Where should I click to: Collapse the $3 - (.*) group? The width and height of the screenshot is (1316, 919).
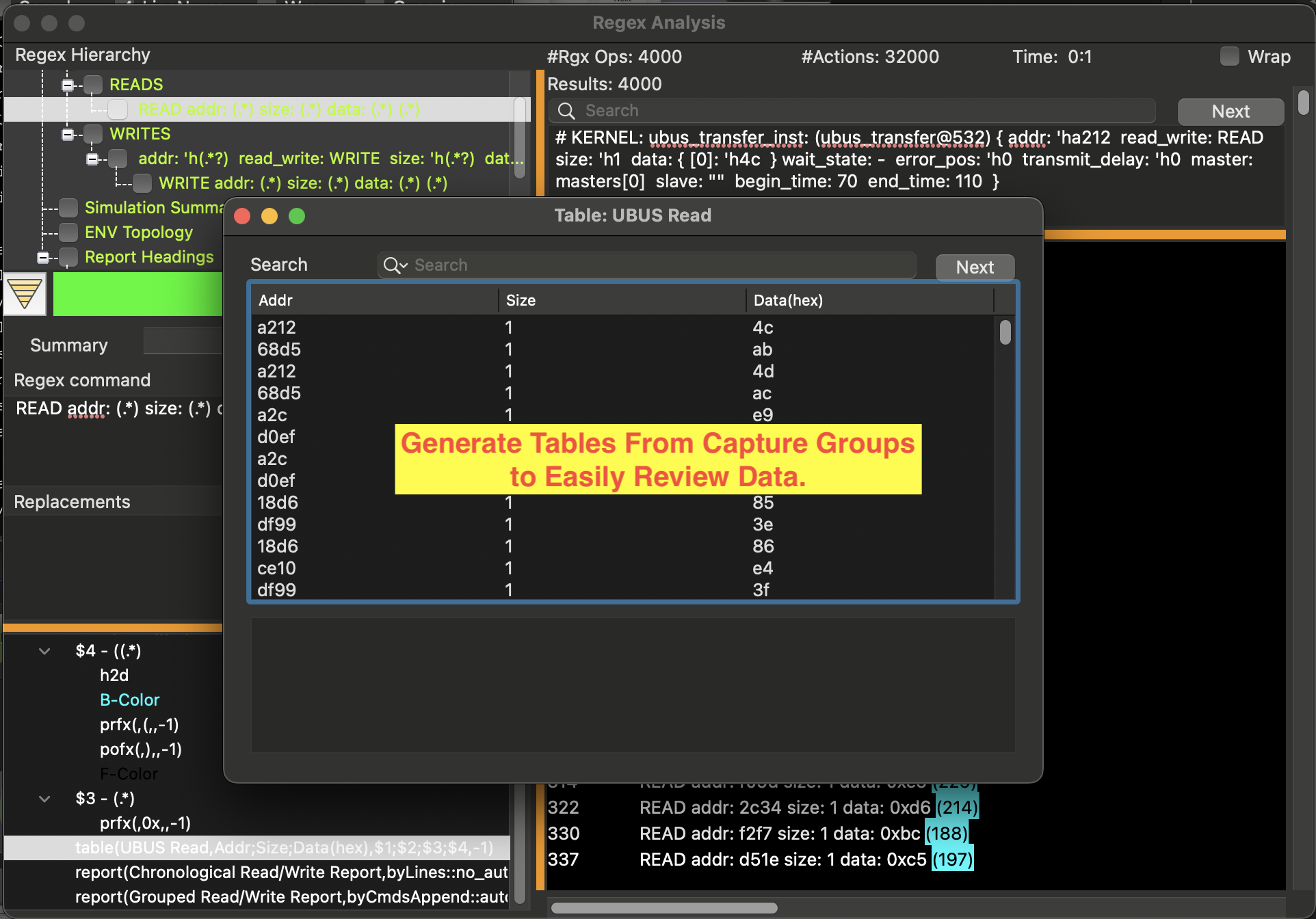pyautogui.click(x=44, y=799)
